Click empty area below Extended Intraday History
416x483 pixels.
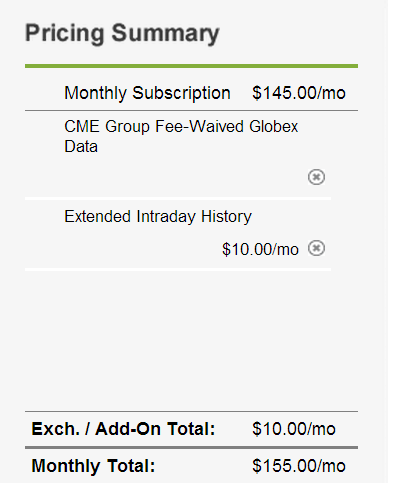(191, 340)
